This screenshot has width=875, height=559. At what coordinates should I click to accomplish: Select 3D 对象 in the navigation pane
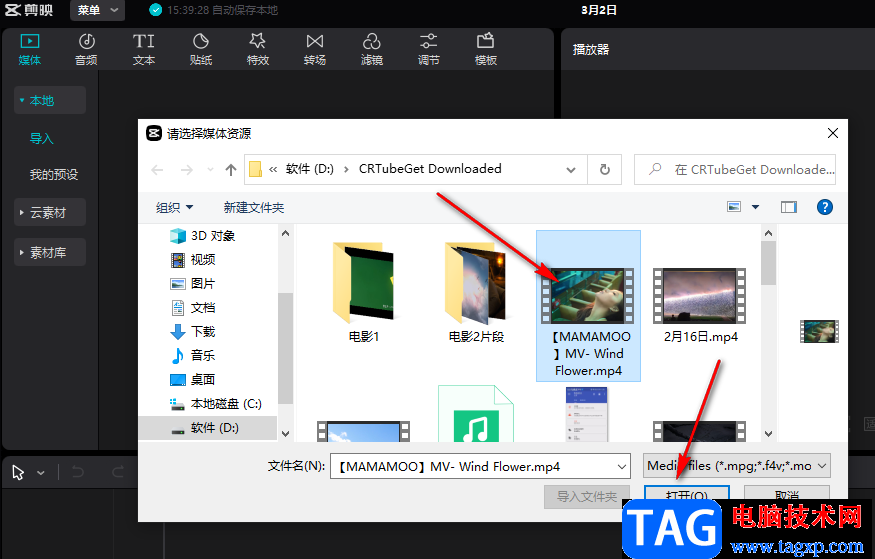coord(202,236)
